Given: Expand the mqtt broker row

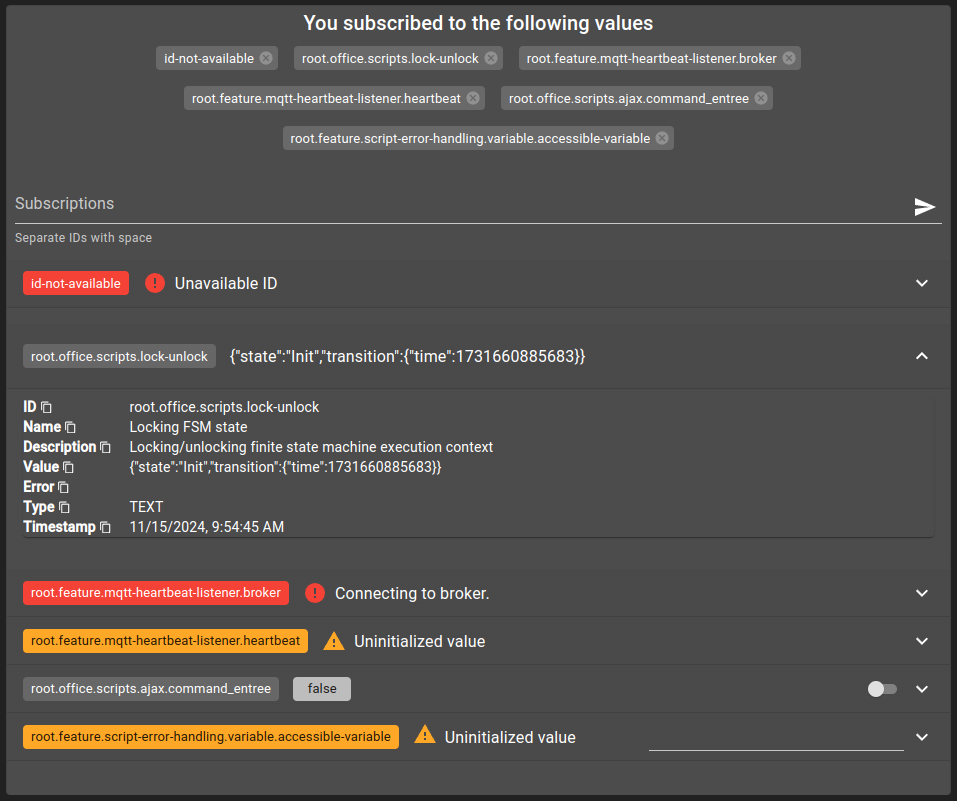Looking at the screenshot, I should pyautogui.click(x=922, y=593).
